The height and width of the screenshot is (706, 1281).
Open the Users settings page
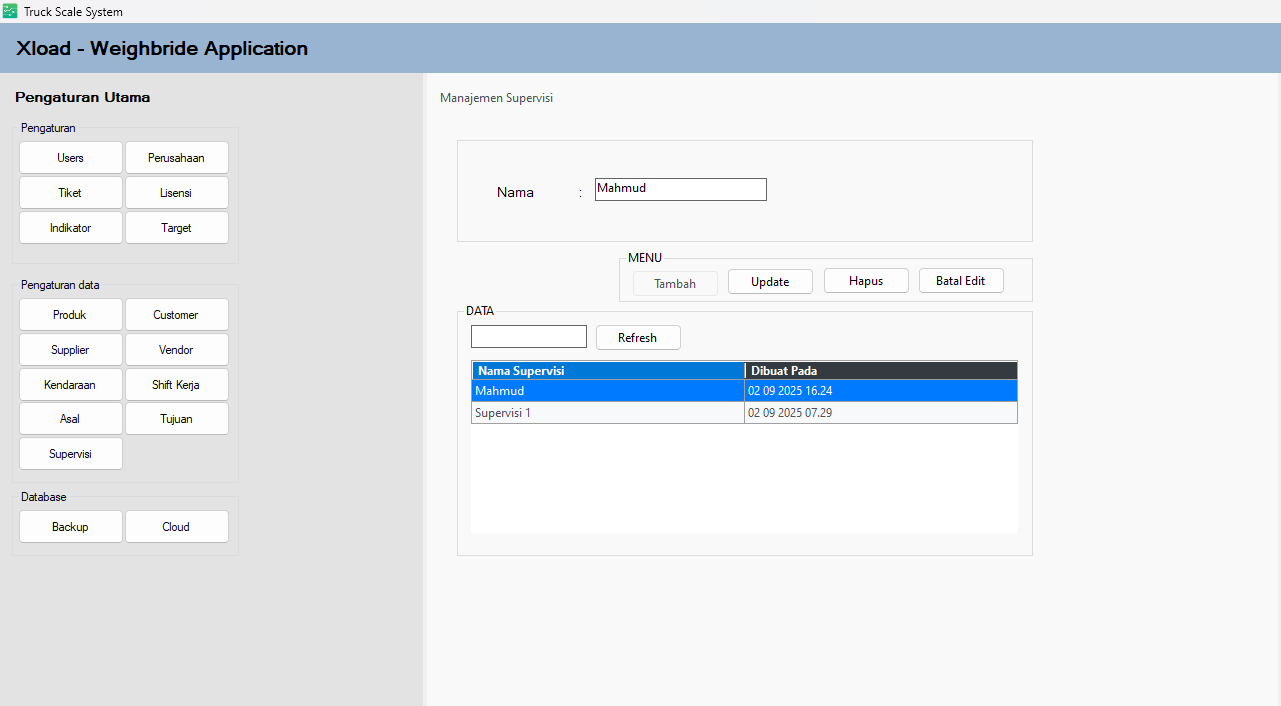[71, 158]
